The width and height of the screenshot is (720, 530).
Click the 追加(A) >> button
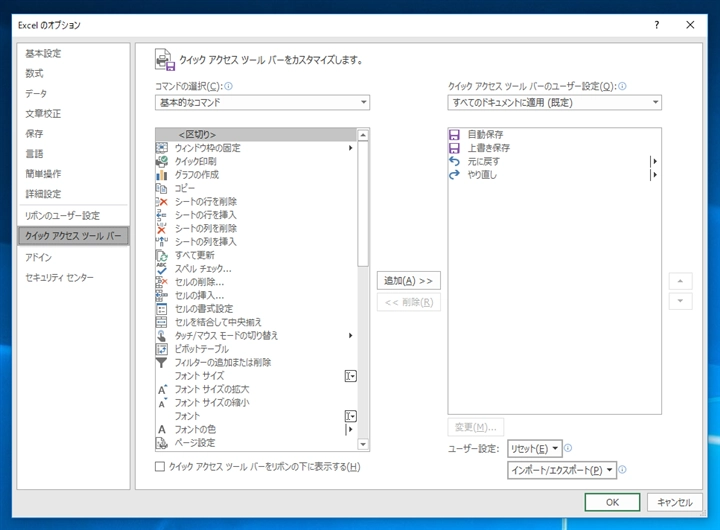409,281
